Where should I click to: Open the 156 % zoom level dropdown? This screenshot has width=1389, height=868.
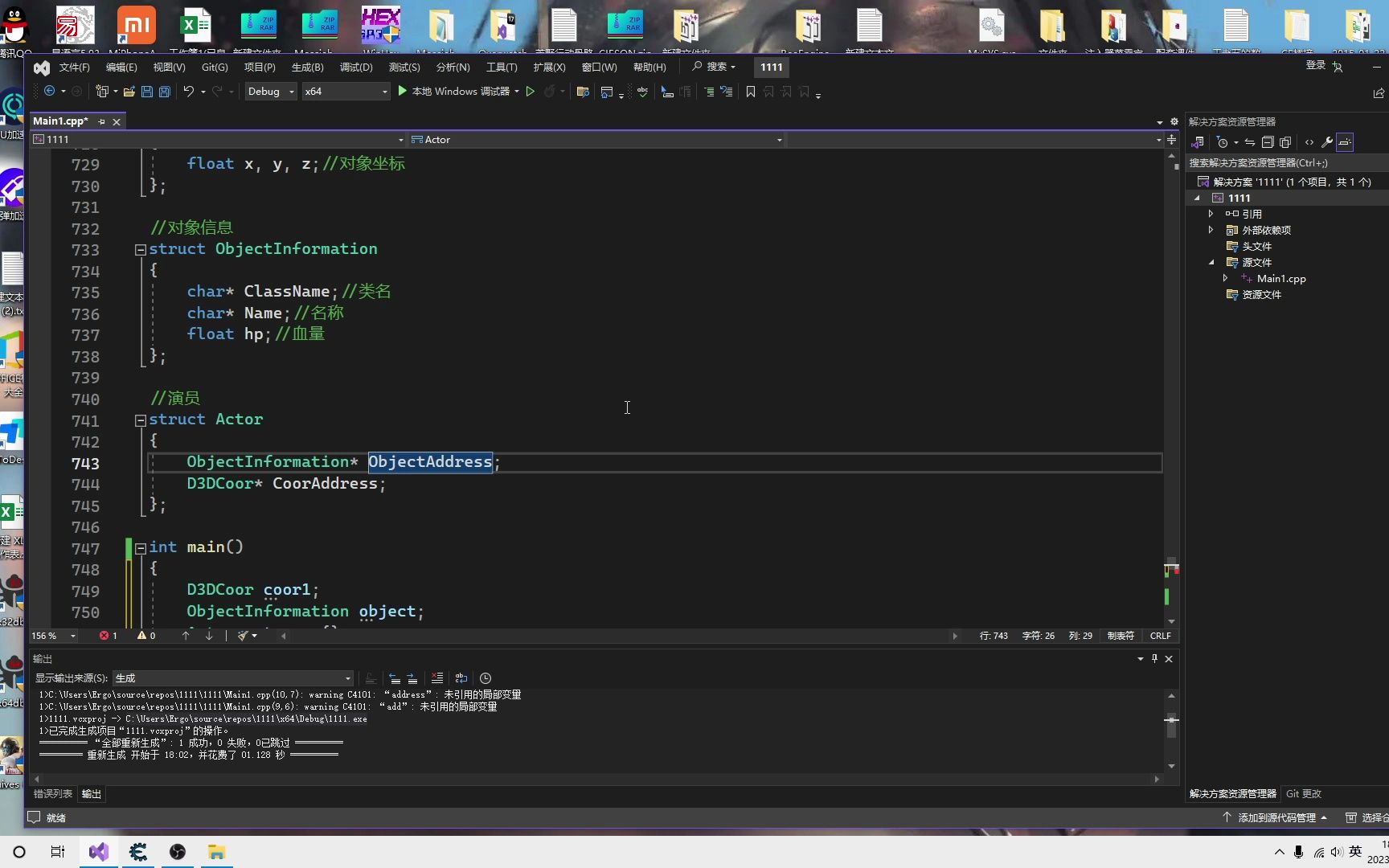[x=53, y=636]
